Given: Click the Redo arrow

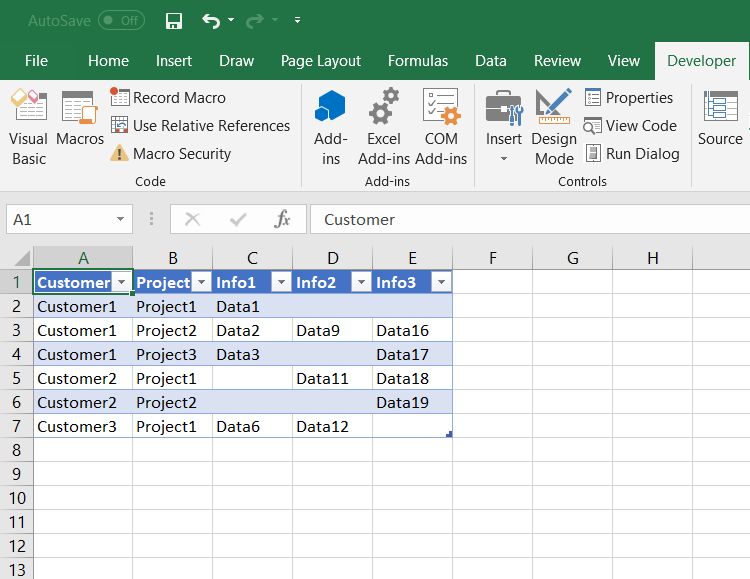Looking at the screenshot, I should click(255, 21).
